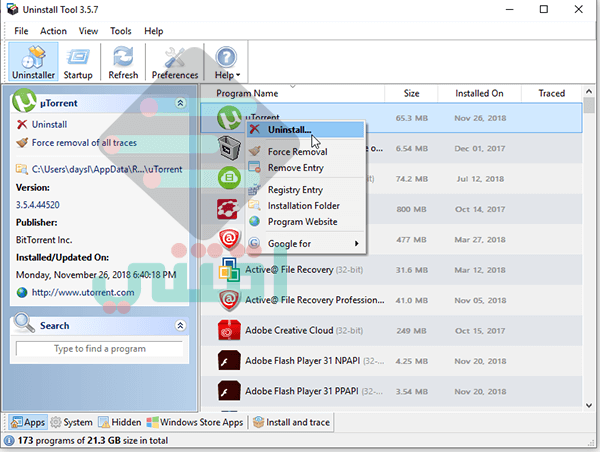Click the Nov 26, 2018 date cell
This screenshot has width=600, height=452.
pos(480,118)
